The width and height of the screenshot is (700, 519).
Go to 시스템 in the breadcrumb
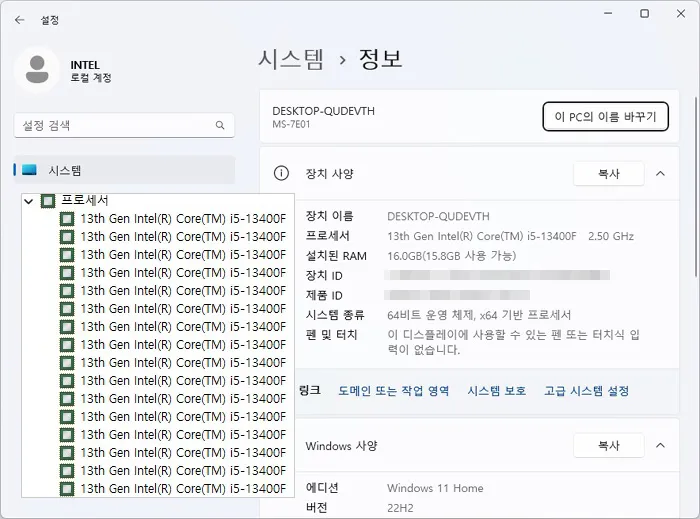pos(291,59)
